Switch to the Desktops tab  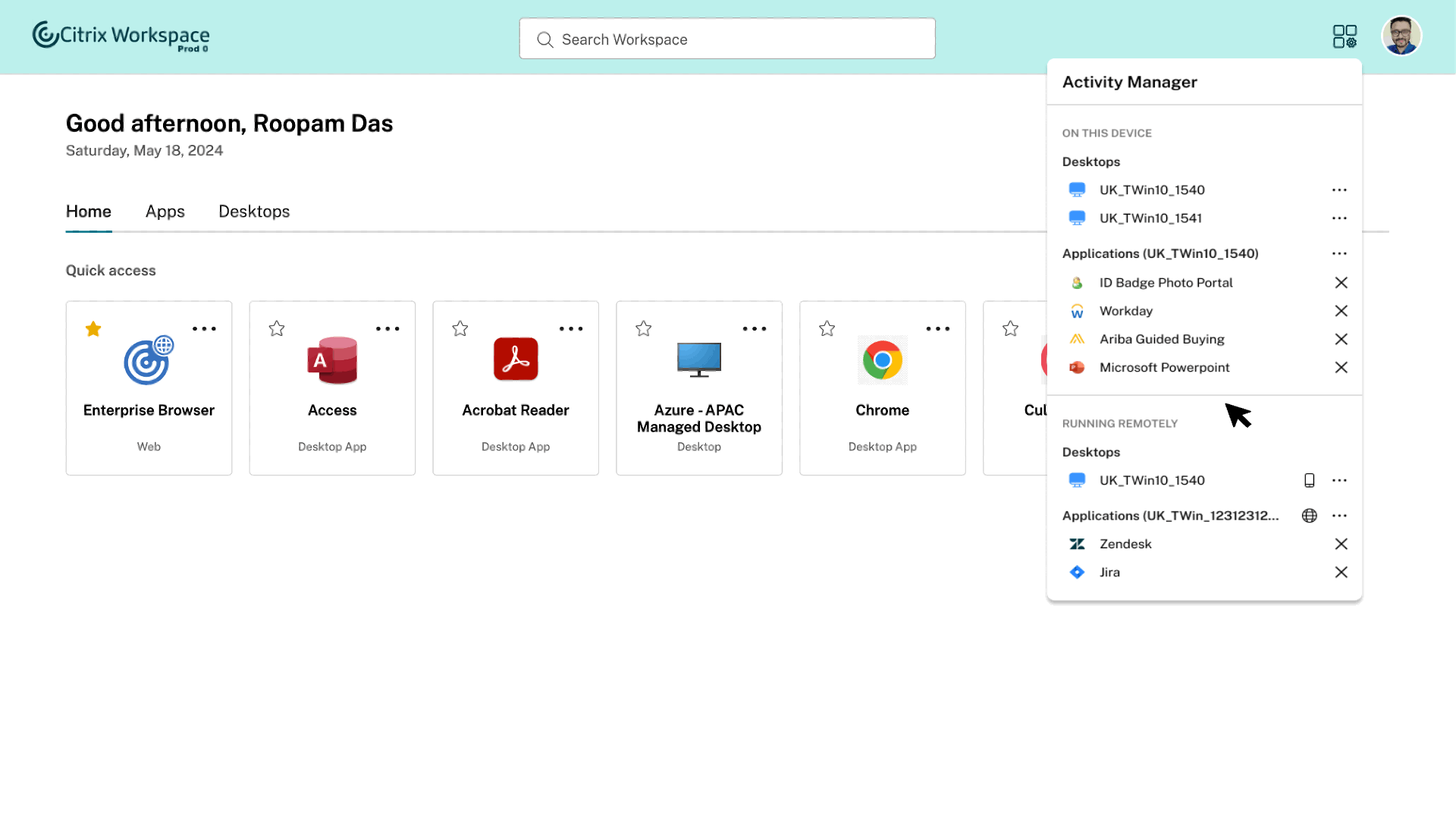[254, 212]
